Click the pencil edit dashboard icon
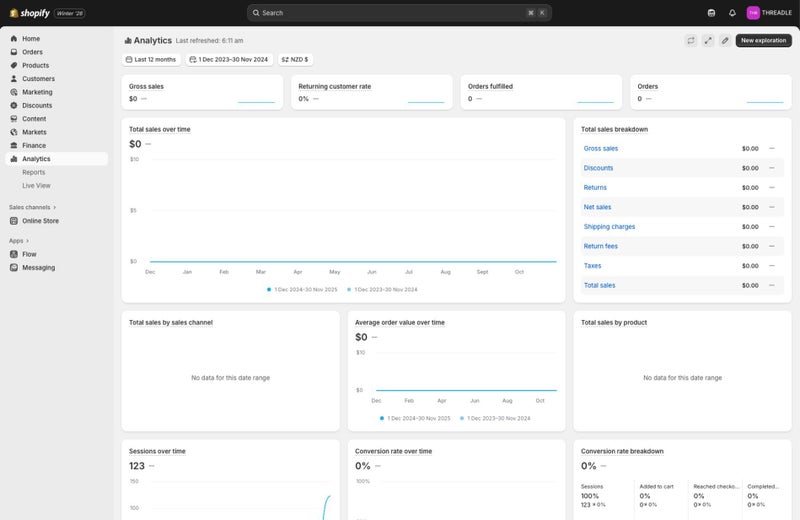This screenshot has width=800, height=520. point(725,41)
